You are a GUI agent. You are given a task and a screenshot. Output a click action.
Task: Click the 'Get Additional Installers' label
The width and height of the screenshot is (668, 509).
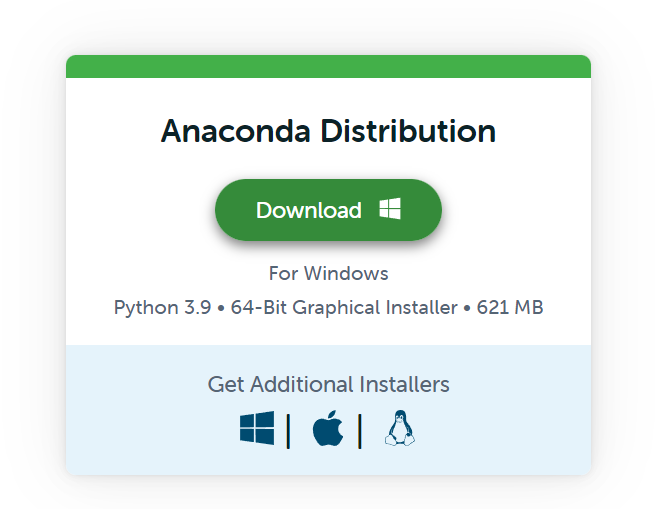tap(328, 384)
